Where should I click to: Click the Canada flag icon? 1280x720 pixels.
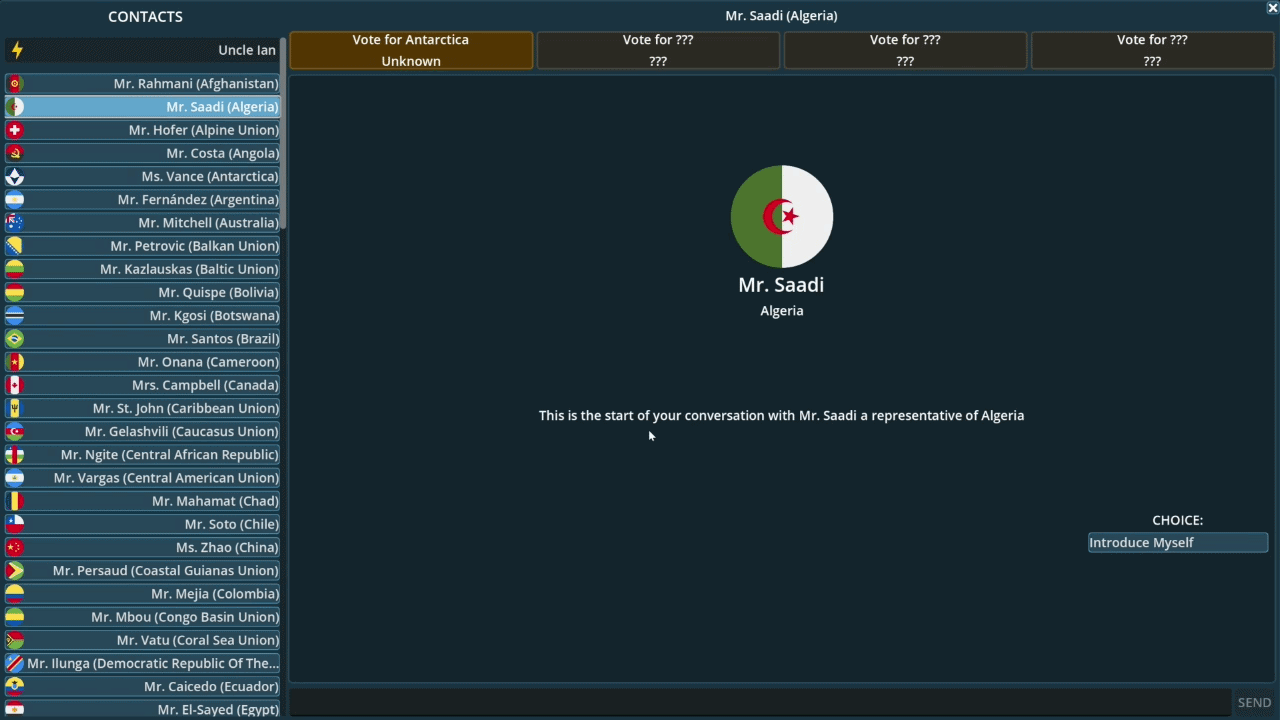pyautogui.click(x=15, y=385)
